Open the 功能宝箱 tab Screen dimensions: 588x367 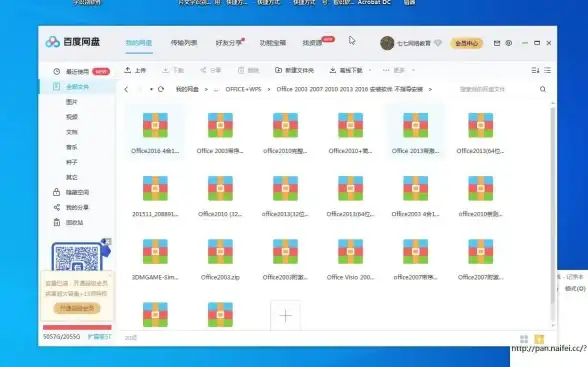273,43
